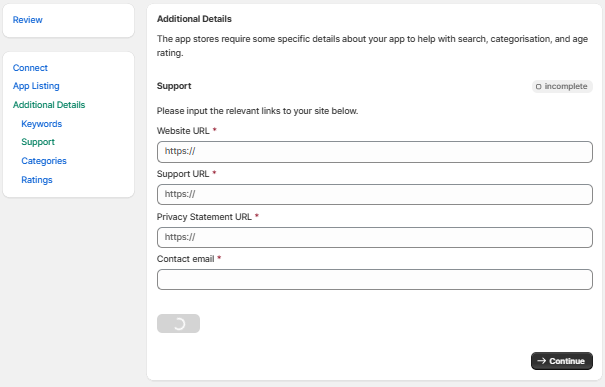Open the Categories subsection
605x387 pixels.
44,161
